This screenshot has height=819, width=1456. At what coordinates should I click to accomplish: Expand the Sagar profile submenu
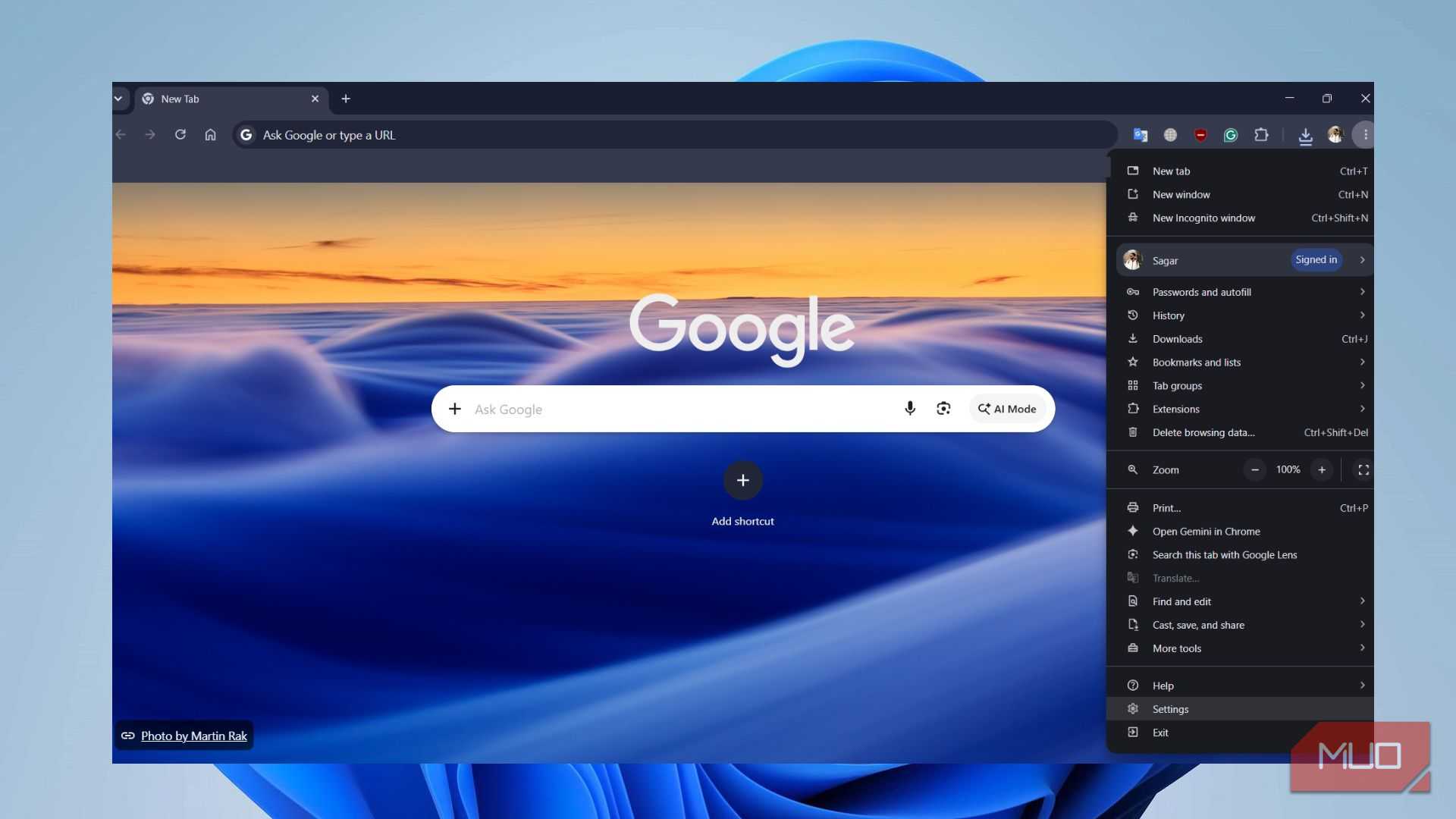(x=1244, y=260)
